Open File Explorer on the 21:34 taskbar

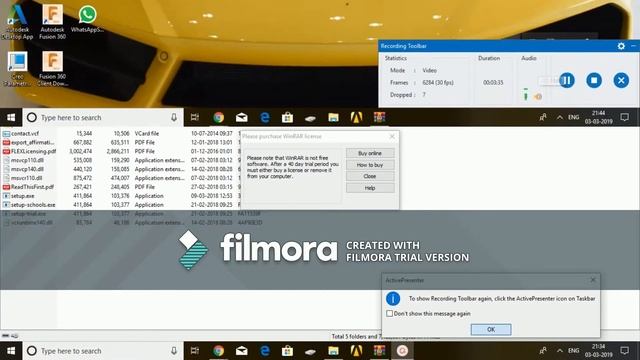tap(333, 351)
